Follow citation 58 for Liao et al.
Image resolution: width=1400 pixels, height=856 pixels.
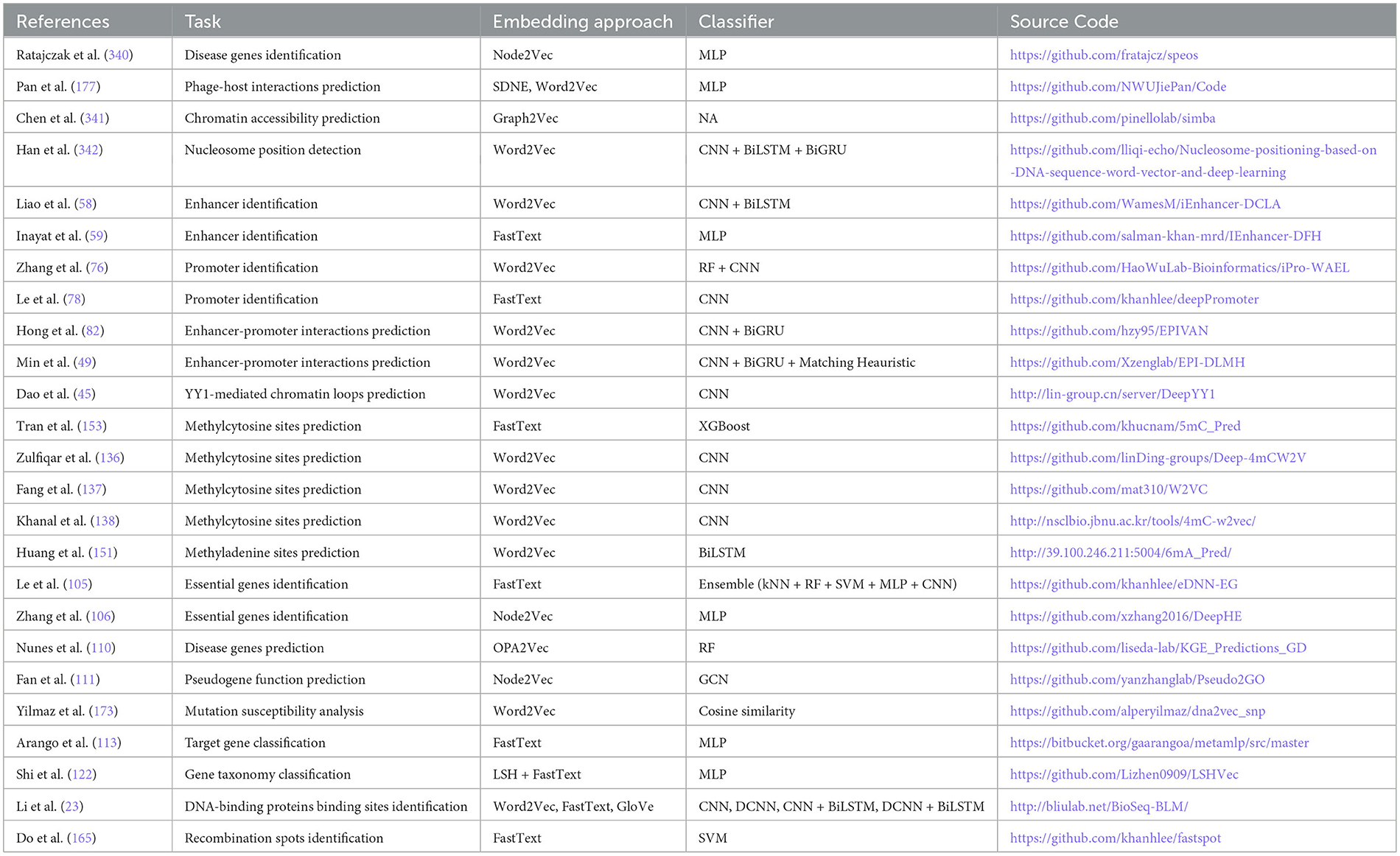pos(85,204)
